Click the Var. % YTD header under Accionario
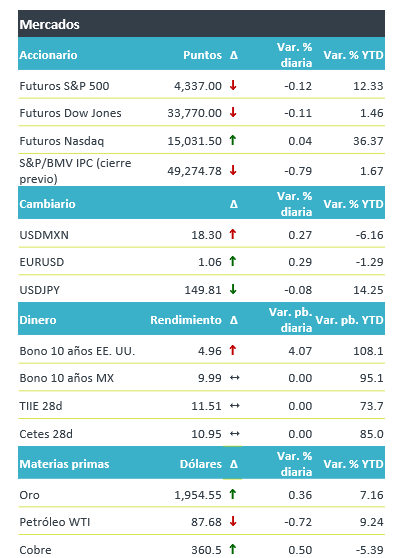The image size is (393, 558). pos(353,55)
